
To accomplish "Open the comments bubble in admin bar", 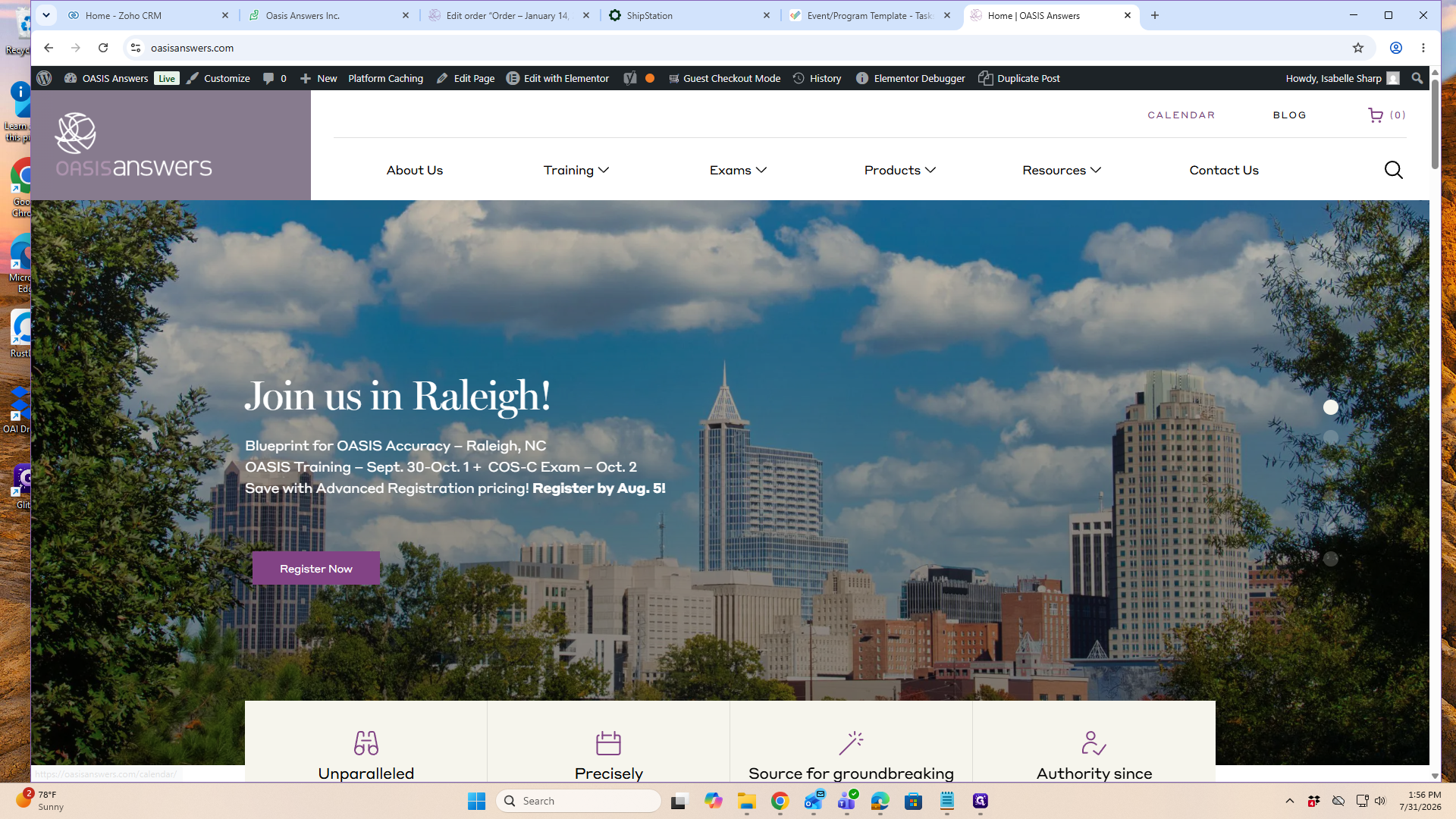I will pos(274,78).
